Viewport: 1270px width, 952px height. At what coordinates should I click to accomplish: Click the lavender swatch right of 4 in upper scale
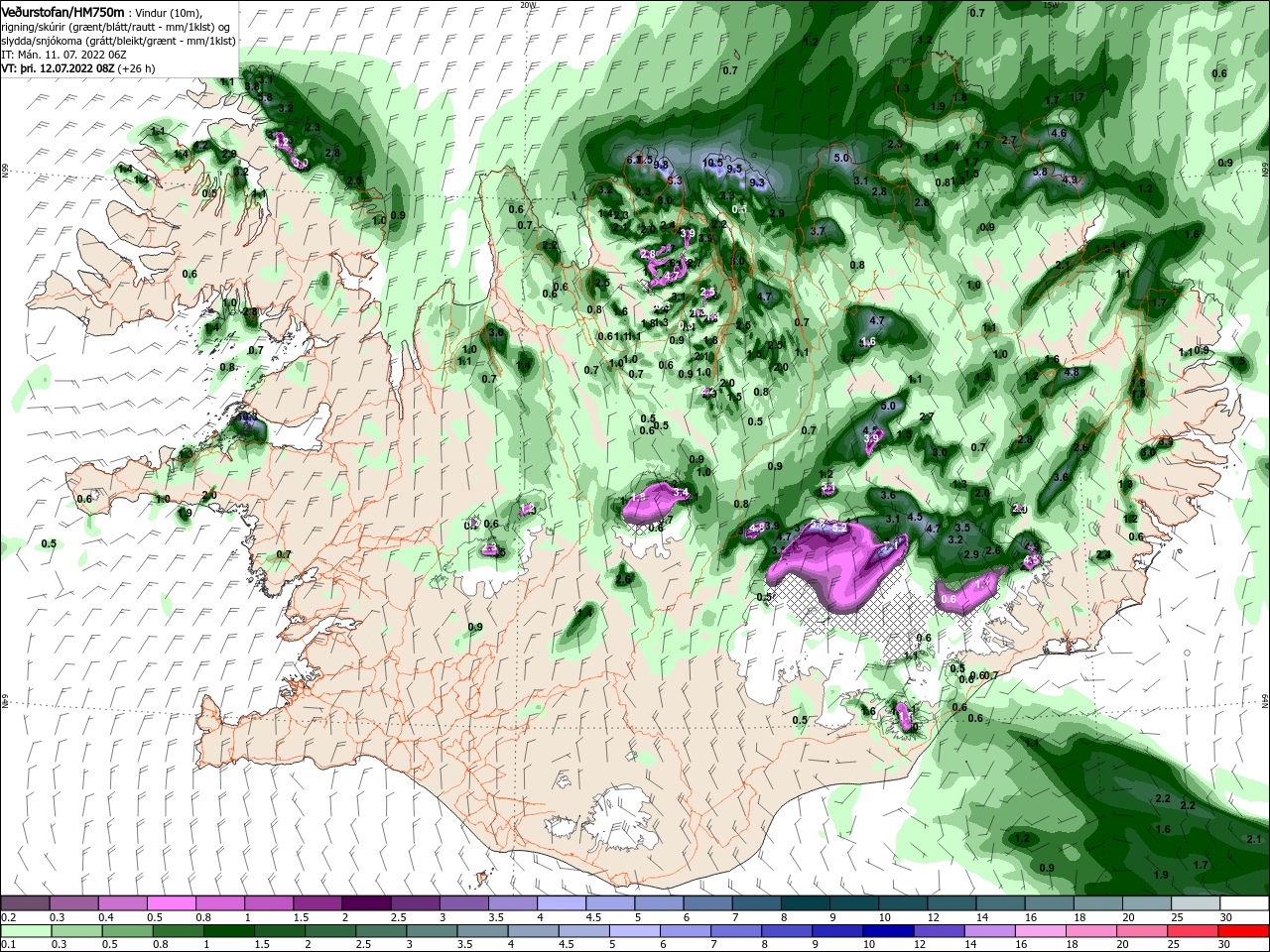tap(562, 903)
